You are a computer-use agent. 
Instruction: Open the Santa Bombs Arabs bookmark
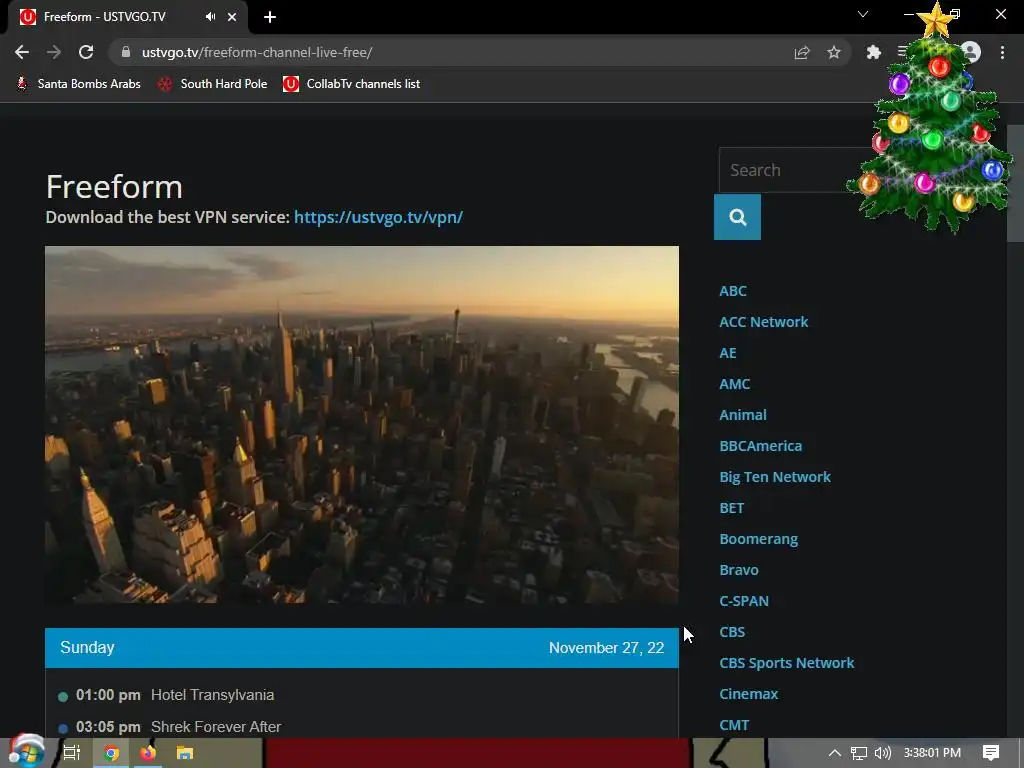tap(78, 84)
